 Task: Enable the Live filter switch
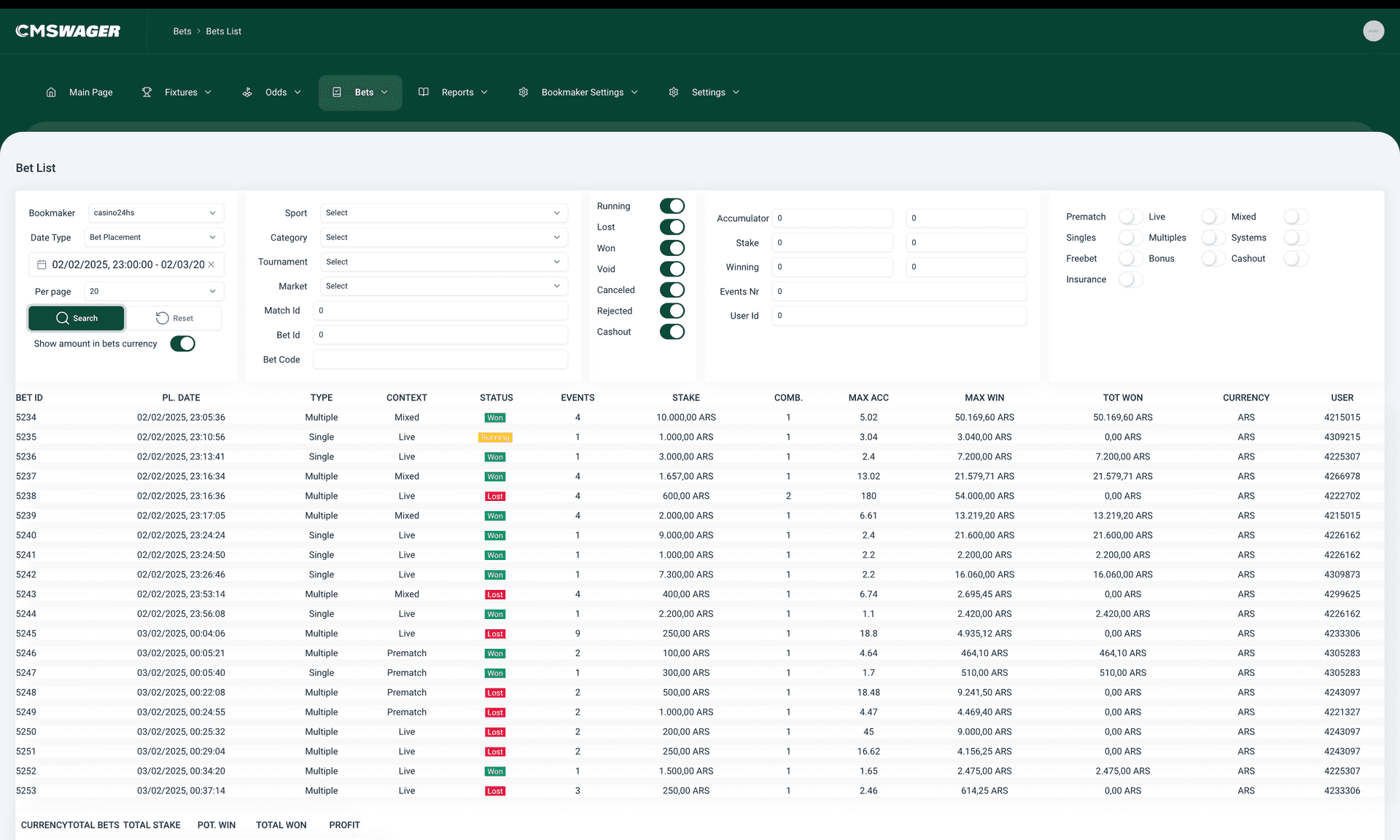pyautogui.click(x=1213, y=217)
